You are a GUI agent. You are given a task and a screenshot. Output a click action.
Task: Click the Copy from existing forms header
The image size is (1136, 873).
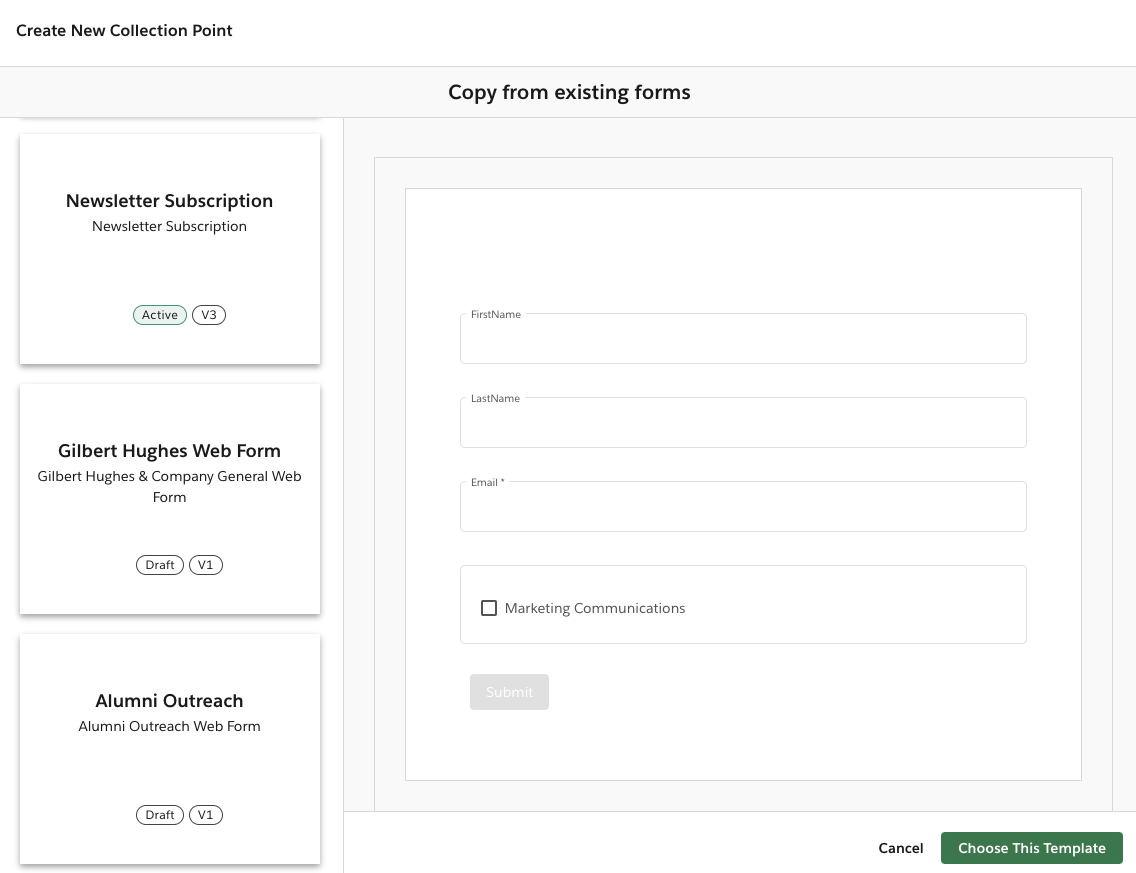[x=568, y=91]
